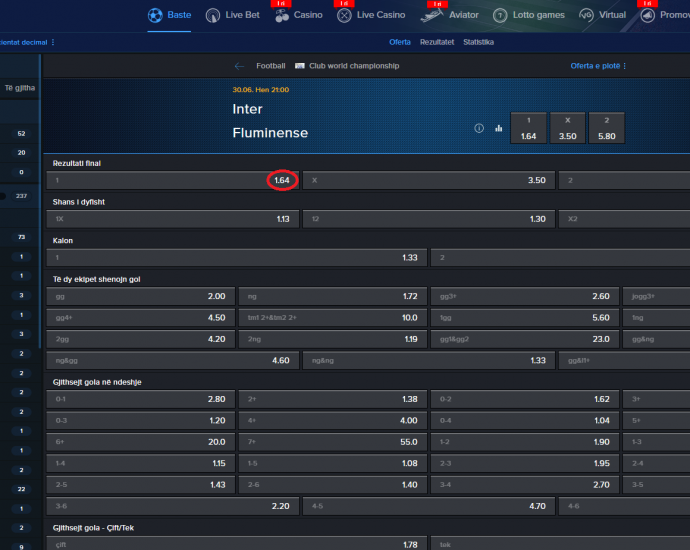
Task: Select total goals 6+ at 20.0
Action: coord(140,442)
